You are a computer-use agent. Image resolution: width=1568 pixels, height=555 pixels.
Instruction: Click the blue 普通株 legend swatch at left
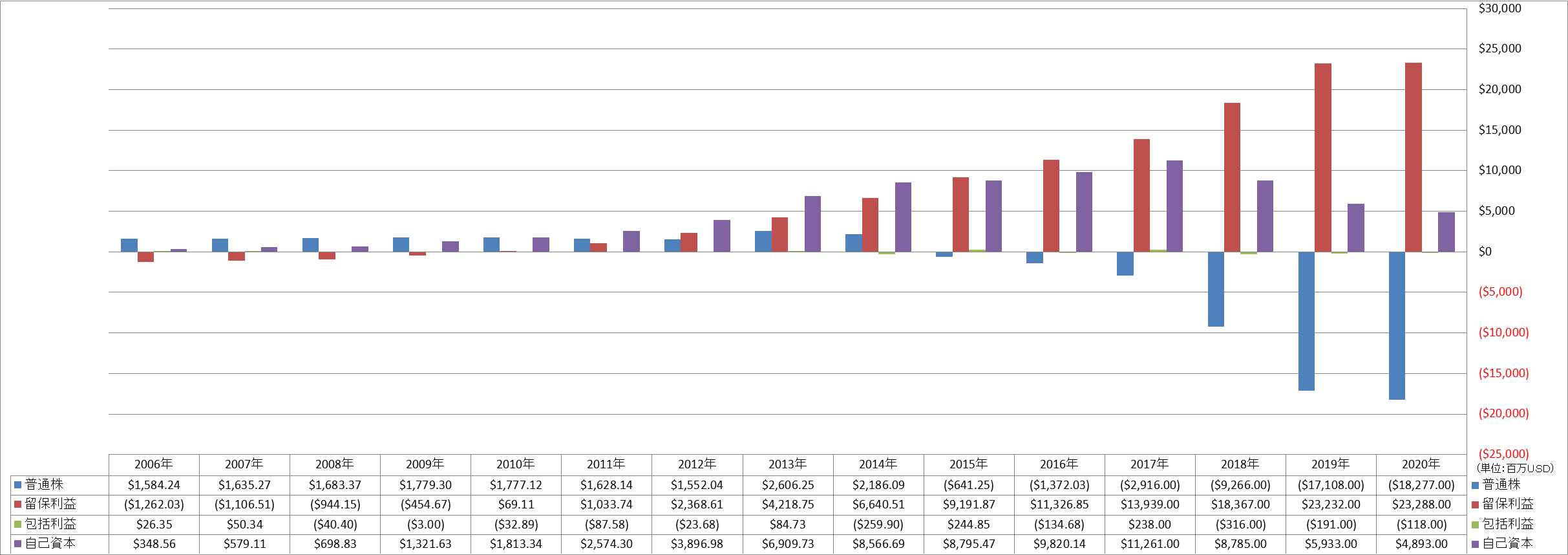(18, 484)
